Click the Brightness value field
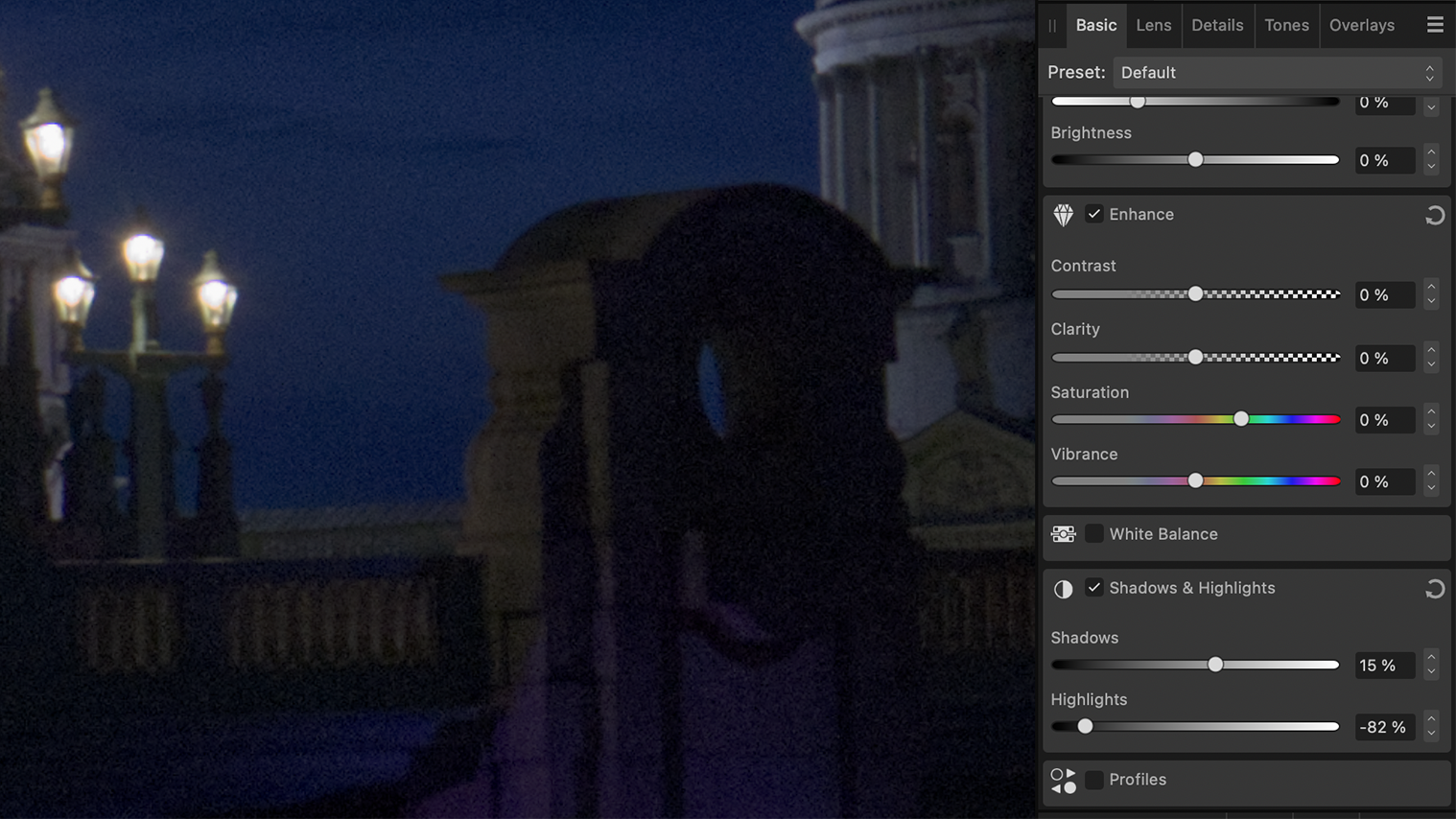The height and width of the screenshot is (819, 1456). point(1385,160)
